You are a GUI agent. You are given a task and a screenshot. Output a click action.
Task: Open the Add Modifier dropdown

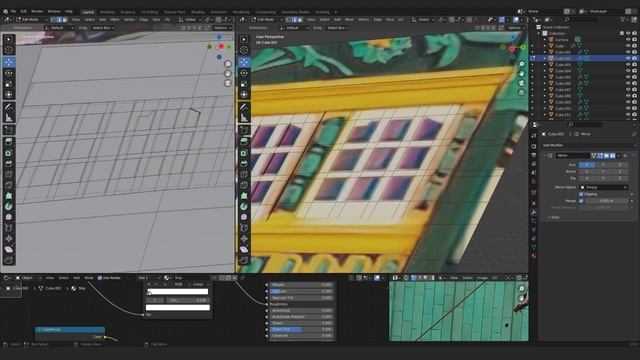click(589, 145)
